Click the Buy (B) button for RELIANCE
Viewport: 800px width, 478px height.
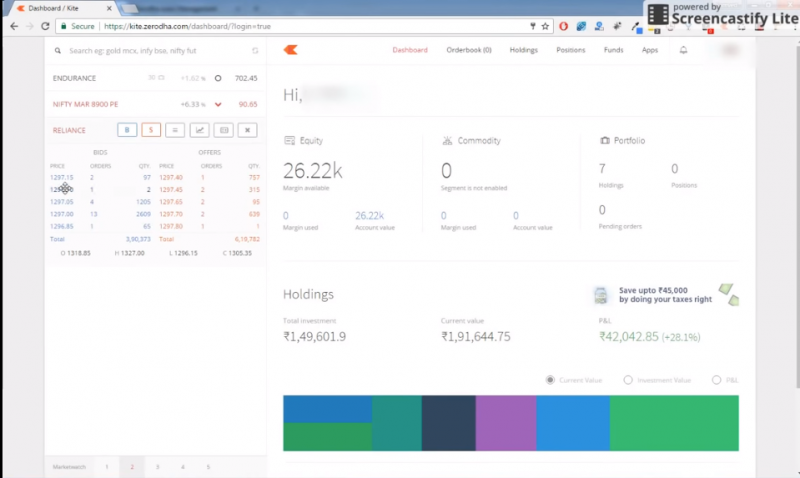point(127,130)
